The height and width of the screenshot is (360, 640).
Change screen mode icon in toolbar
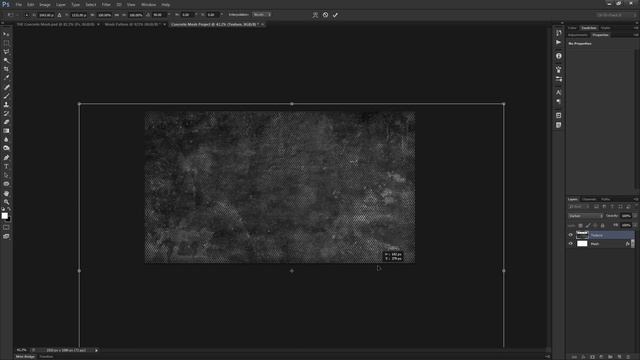[x=6, y=236]
